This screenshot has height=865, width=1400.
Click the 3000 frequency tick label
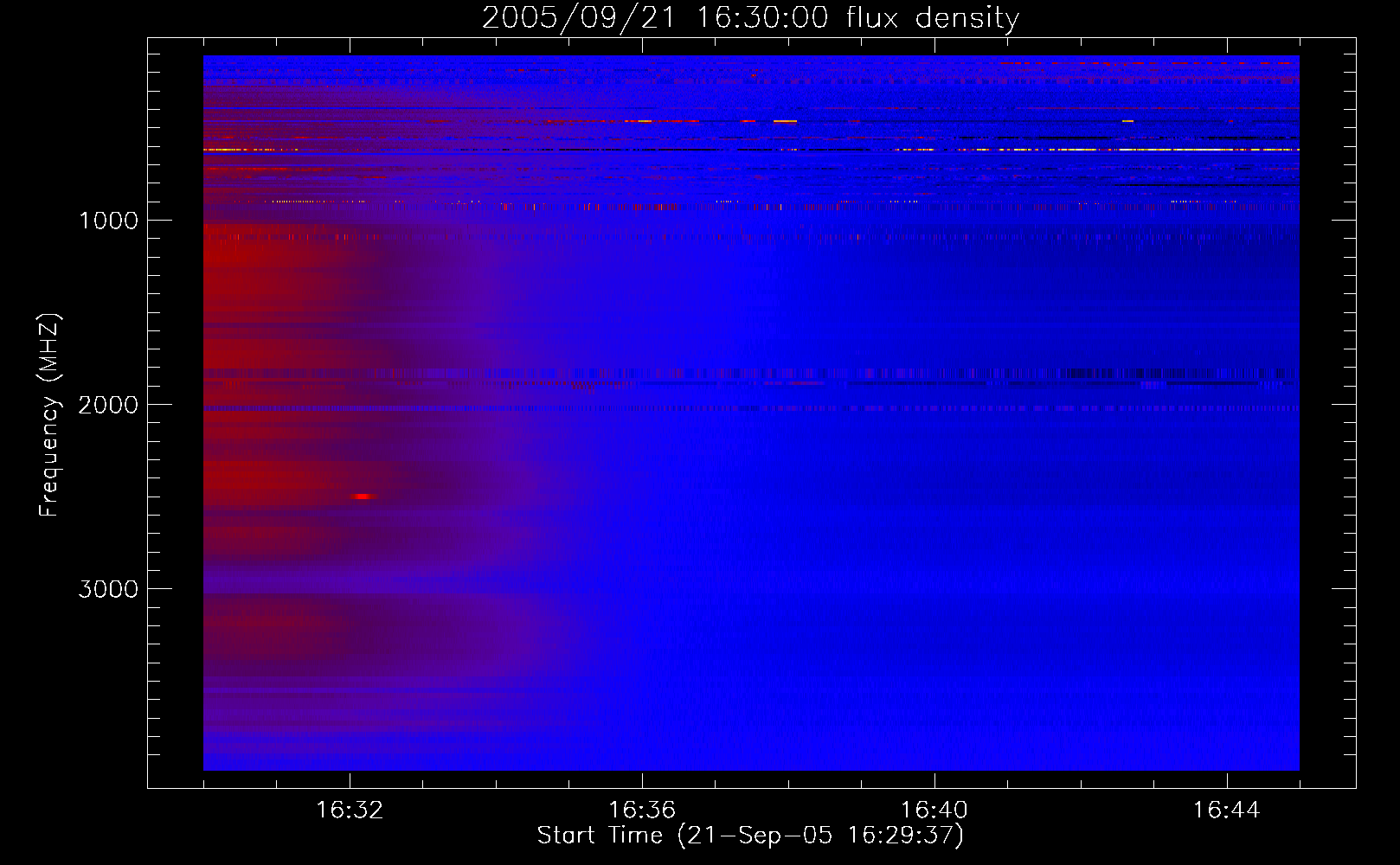108,589
